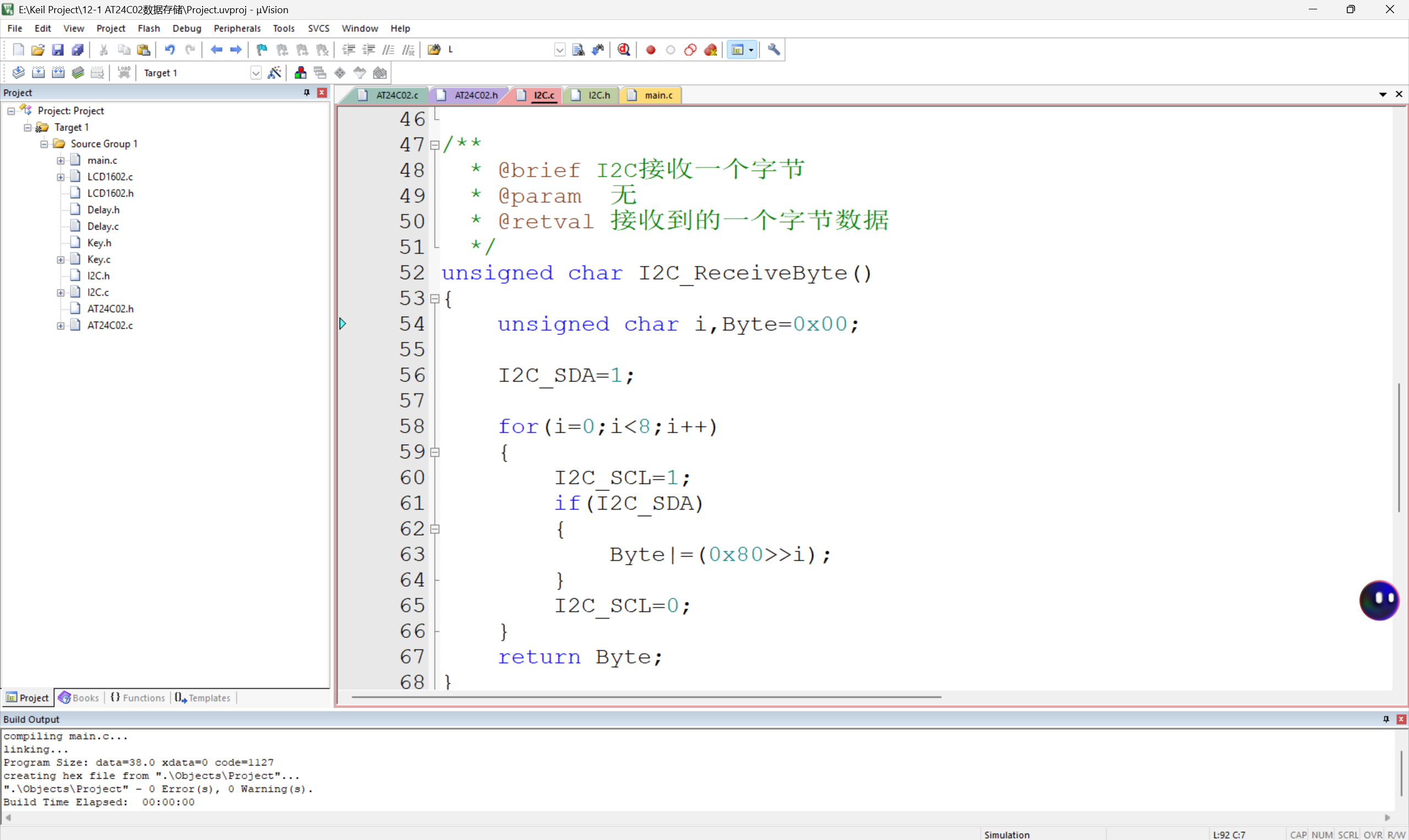1409x840 pixels.
Task: Expand the AT24C02.c tree node
Action: click(x=61, y=325)
